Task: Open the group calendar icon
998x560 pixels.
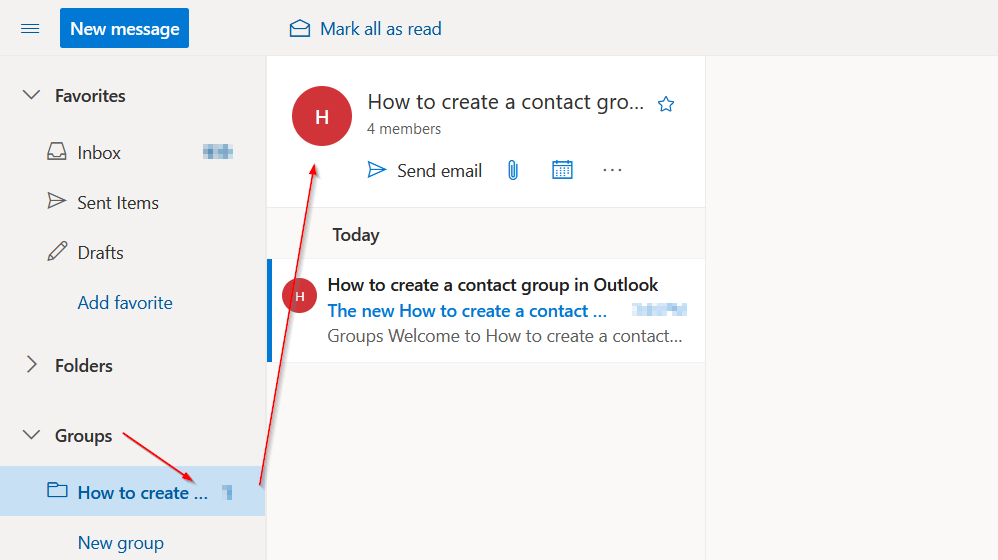Action: point(562,170)
